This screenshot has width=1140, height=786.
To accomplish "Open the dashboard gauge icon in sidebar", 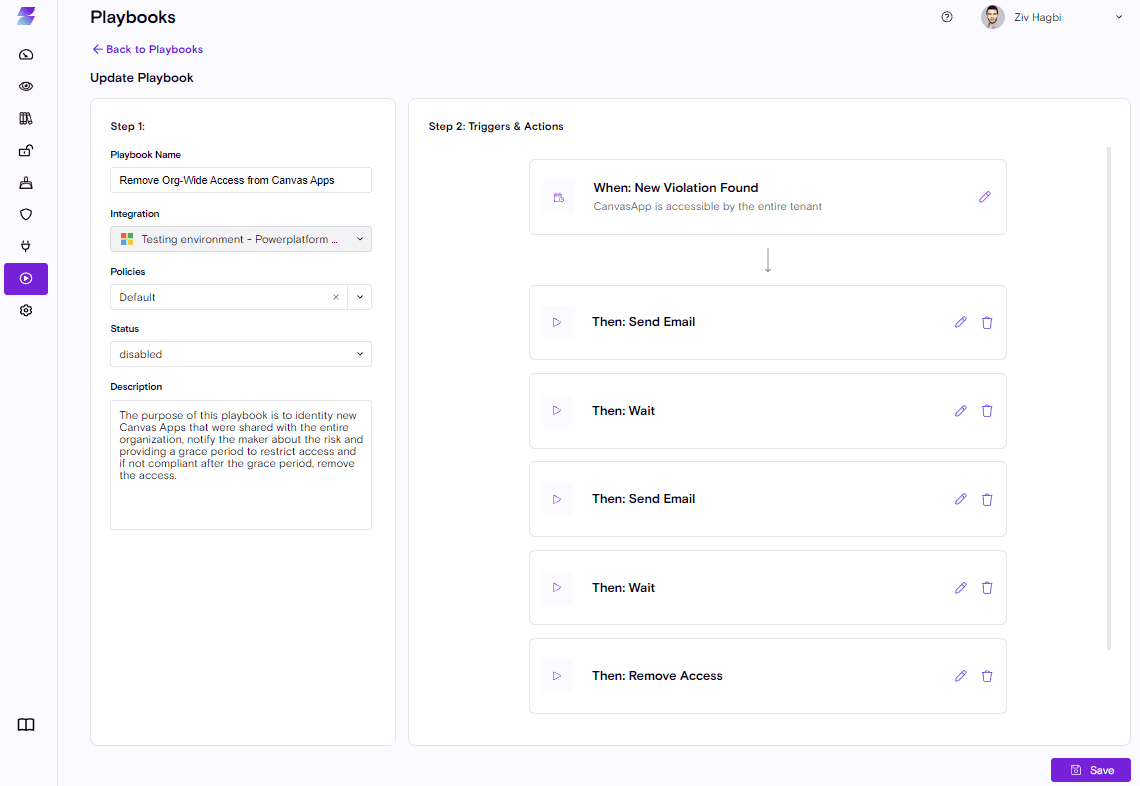I will 26,55.
